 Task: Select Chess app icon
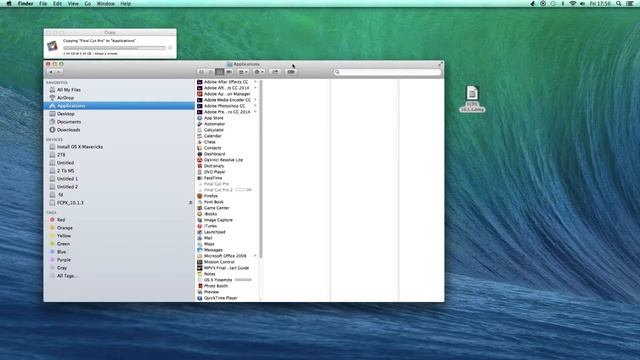pyautogui.click(x=200, y=142)
